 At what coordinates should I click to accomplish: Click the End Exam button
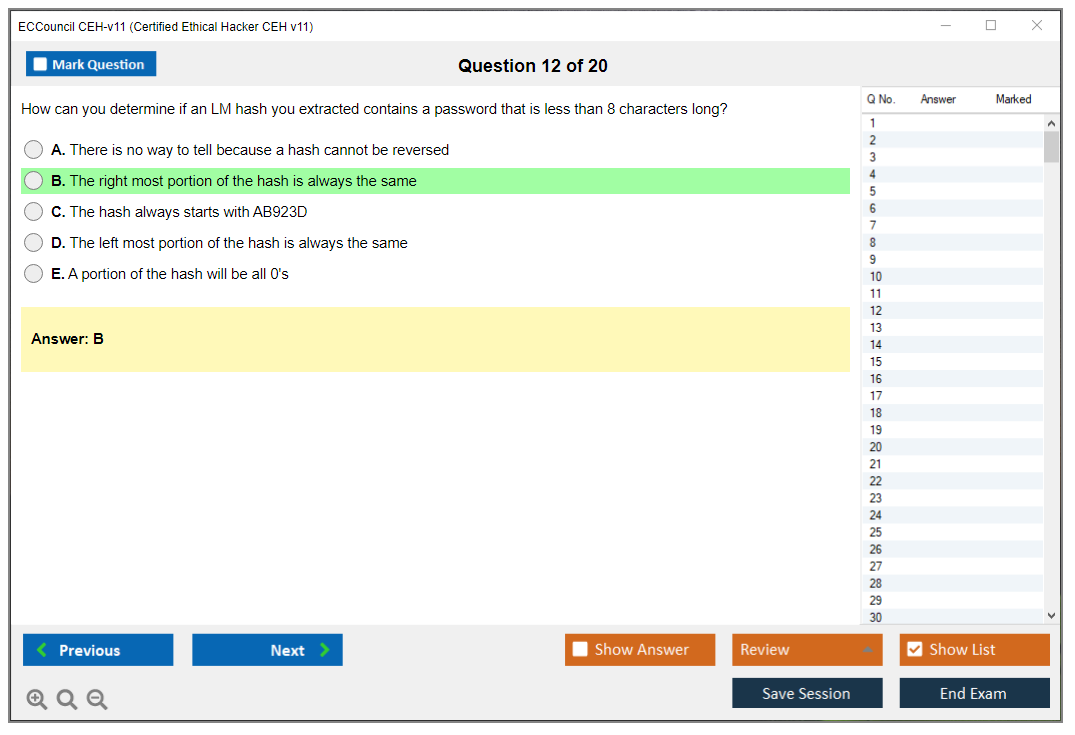point(974,693)
